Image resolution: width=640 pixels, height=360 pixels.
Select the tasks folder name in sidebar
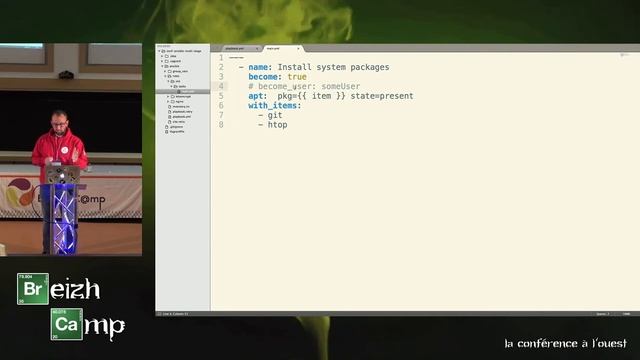pos(182,86)
